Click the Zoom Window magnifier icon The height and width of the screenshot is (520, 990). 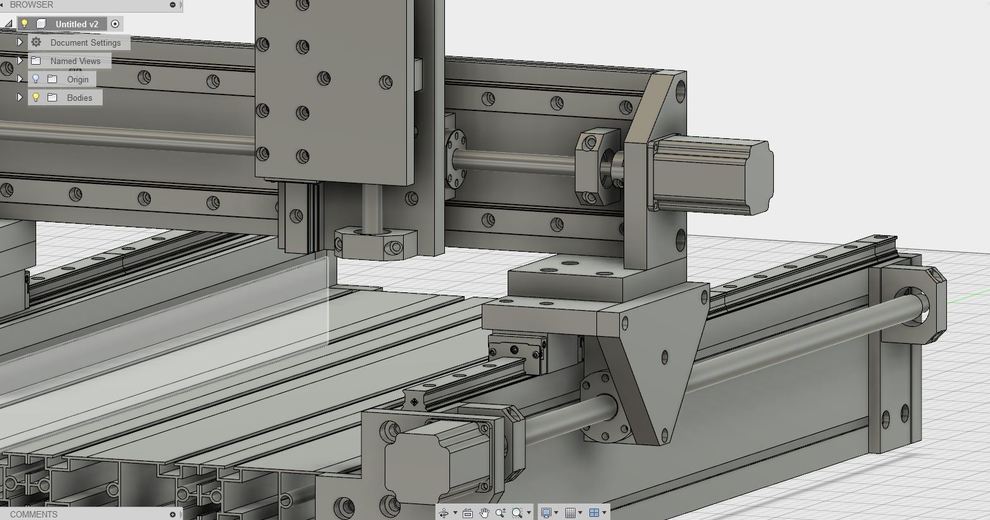(x=517, y=513)
